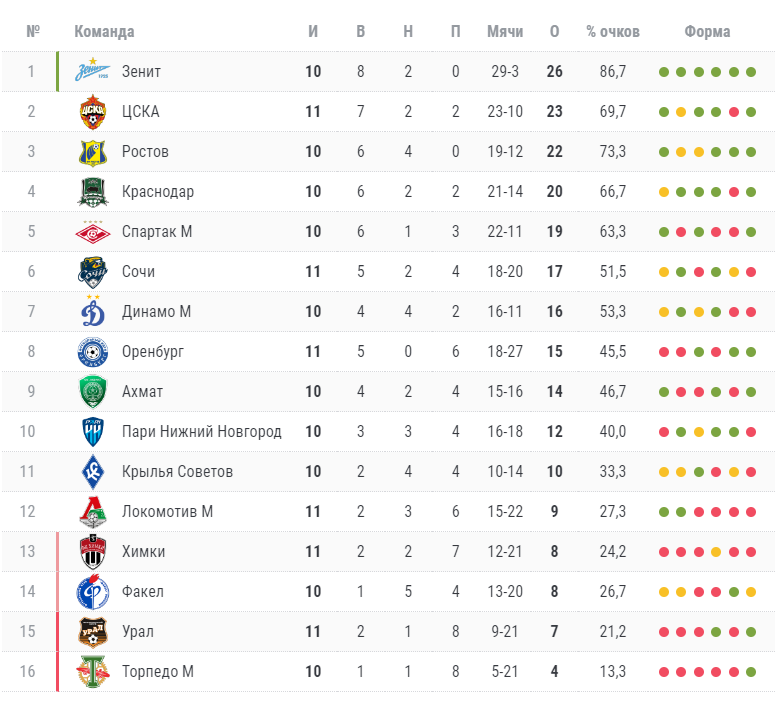
Task: Click the Ural club crest
Action: tap(93, 631)
